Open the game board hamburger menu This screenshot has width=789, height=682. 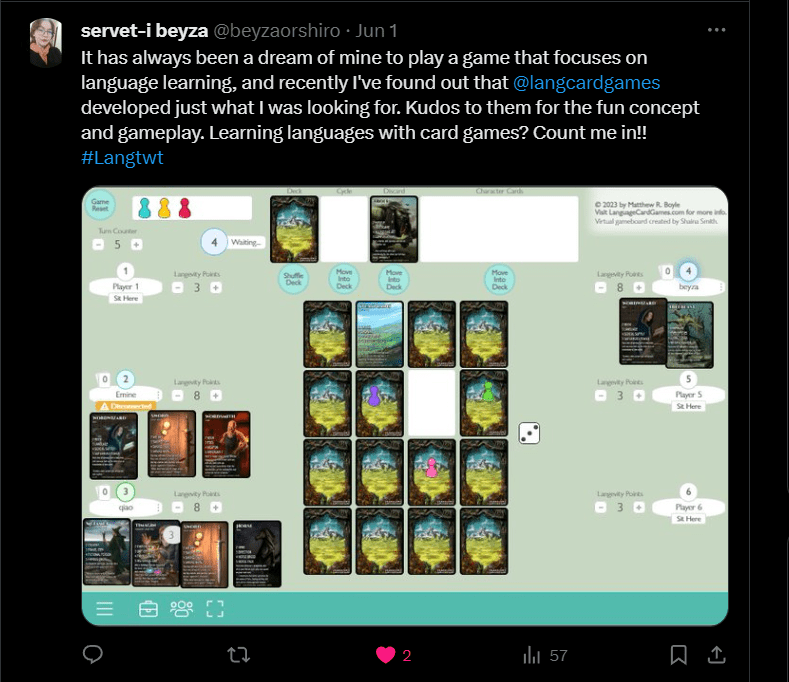105,609
